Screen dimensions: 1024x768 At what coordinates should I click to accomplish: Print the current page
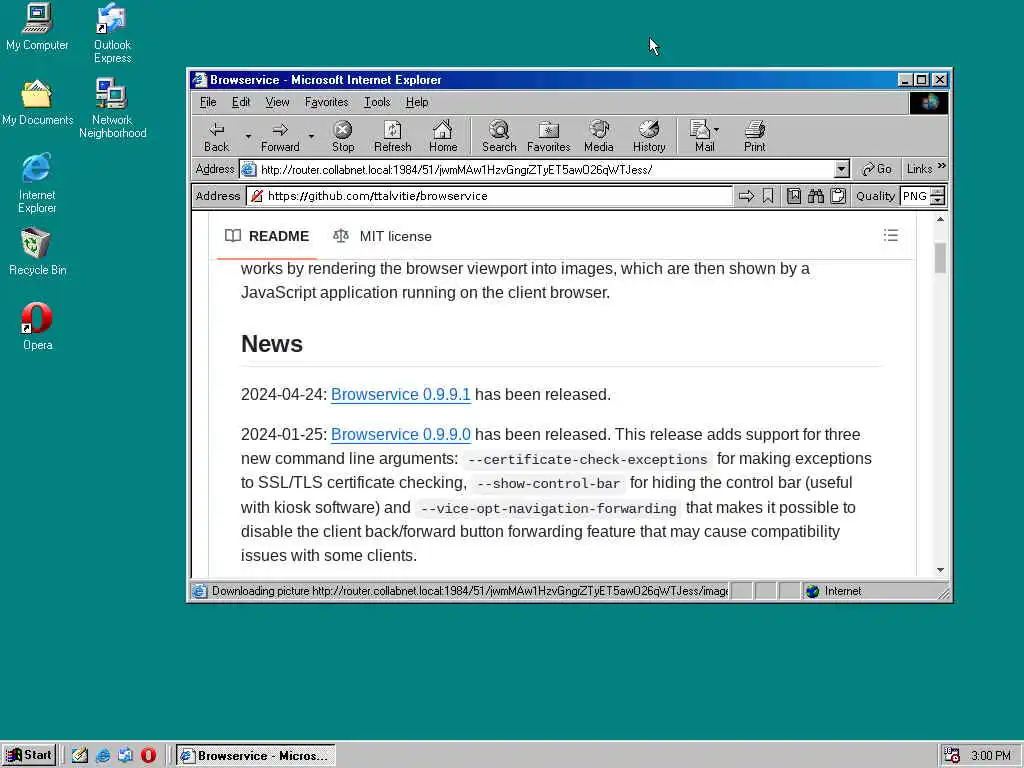[x=754, y=137]
